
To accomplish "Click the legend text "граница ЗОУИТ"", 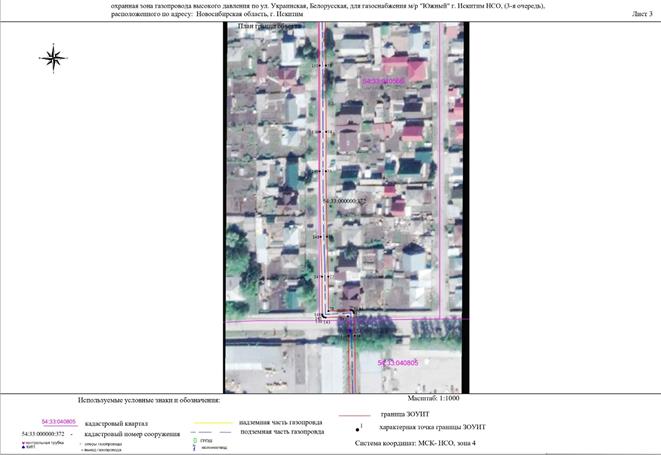I will click(x=405, y=415).
